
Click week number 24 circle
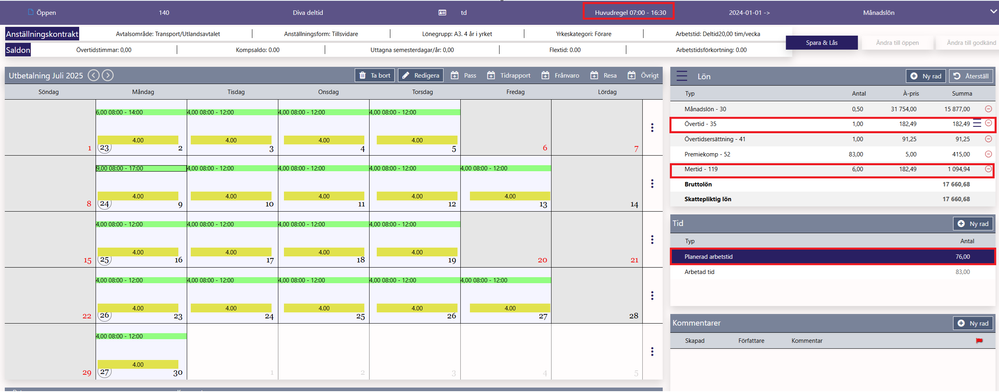click(x=104, y=204)
